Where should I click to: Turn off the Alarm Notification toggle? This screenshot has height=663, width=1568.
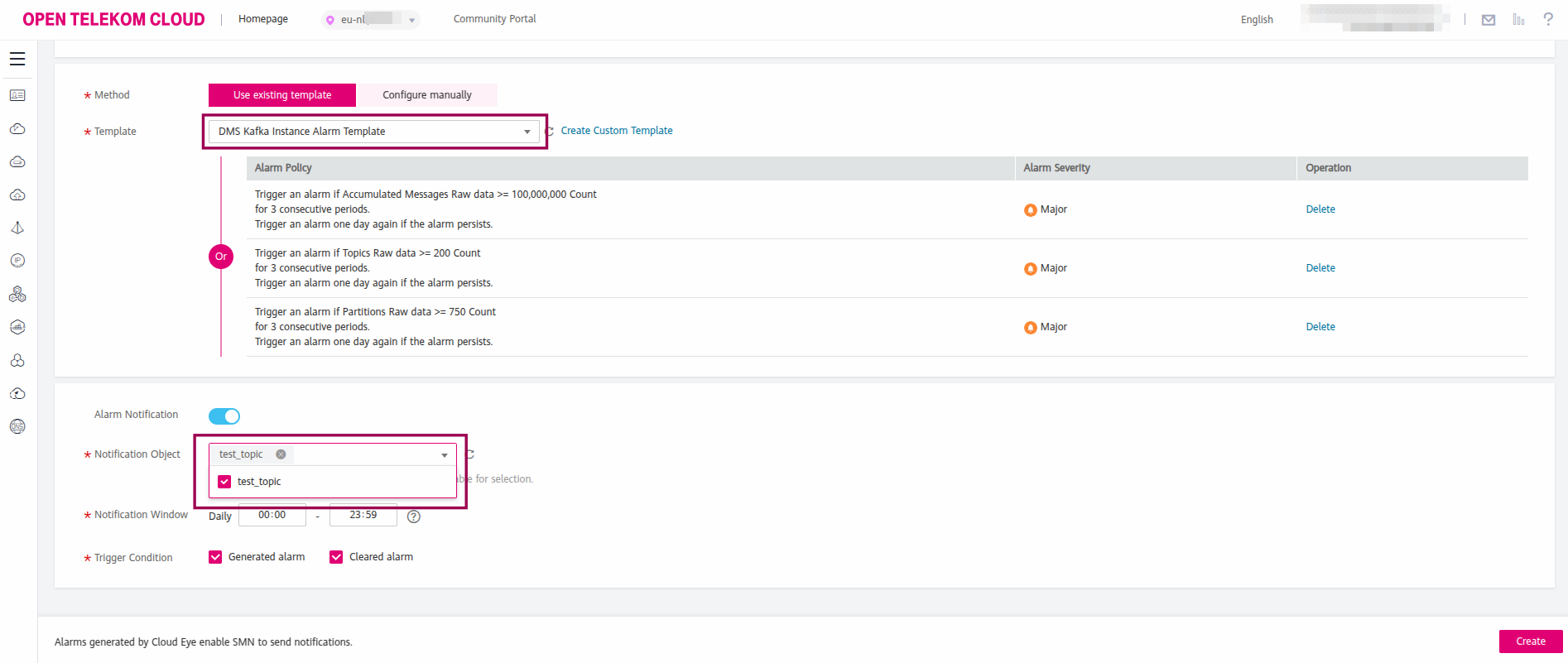224,416
